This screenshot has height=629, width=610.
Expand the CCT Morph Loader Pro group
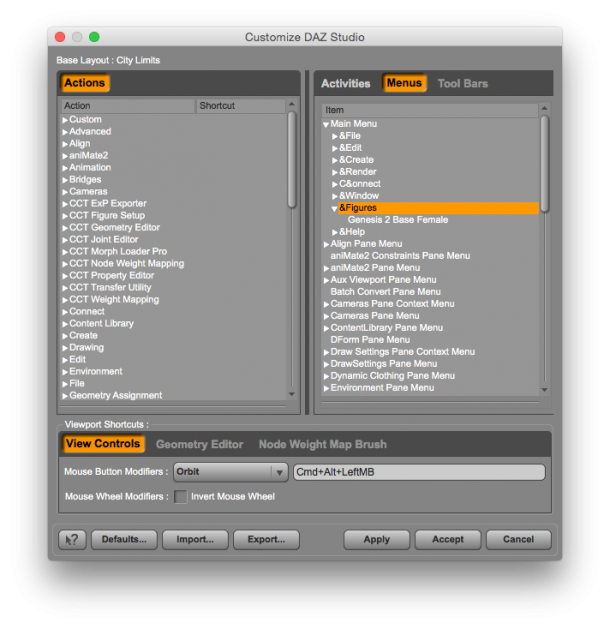(65, 252)
